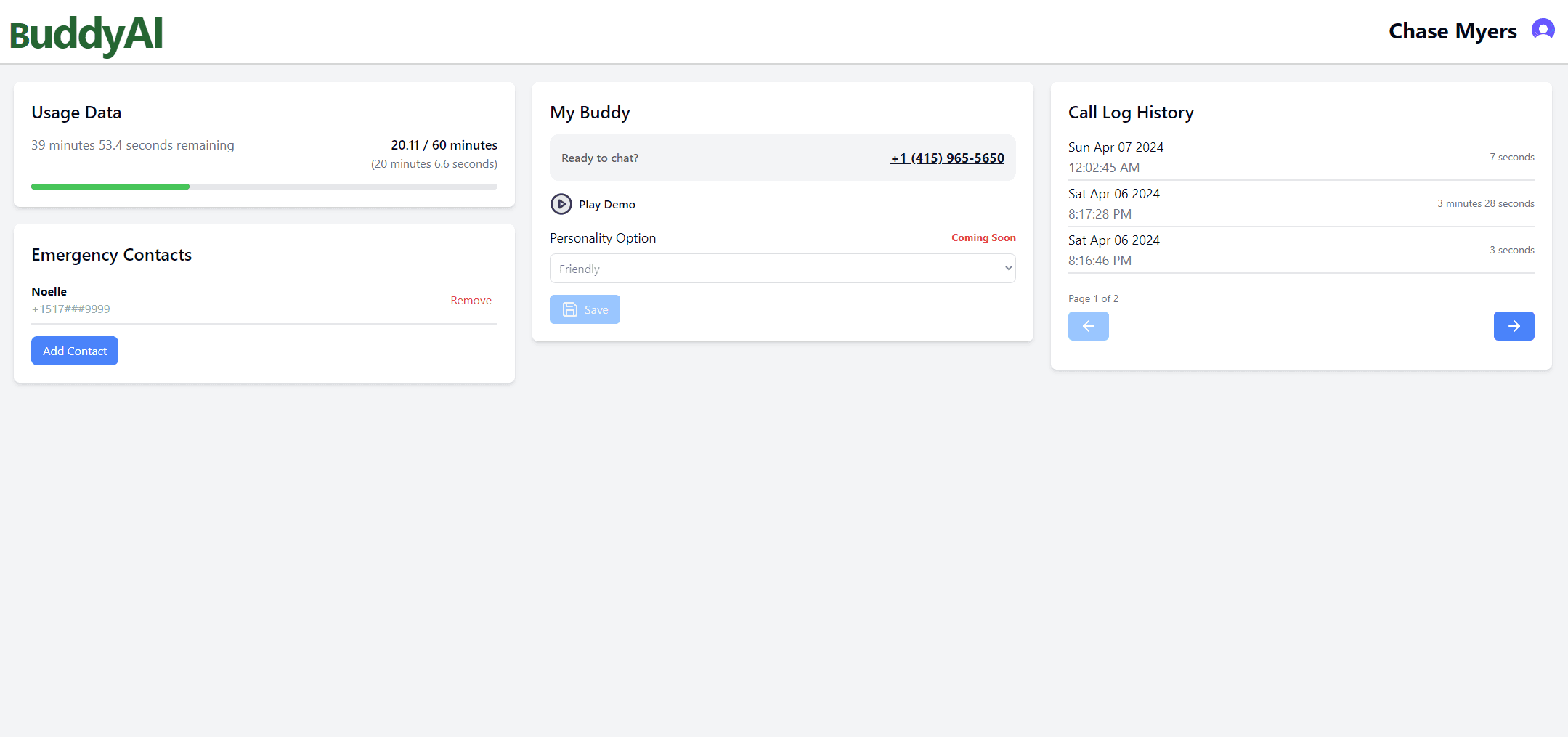Select the Sun Apr 07 2024 call entry
Image resolution: width=1568 pixels, height=737 pixels.
click(x=1300, y=156)
